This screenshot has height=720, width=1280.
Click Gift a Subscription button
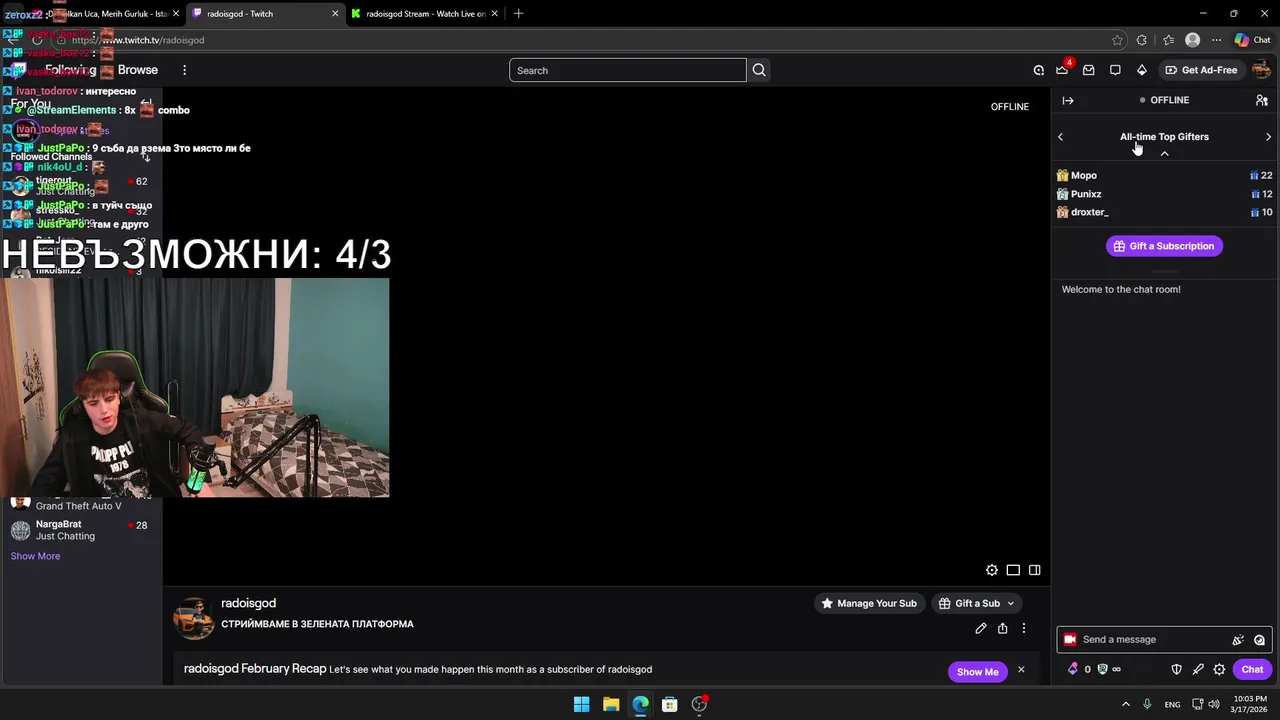coord(1164,246)
